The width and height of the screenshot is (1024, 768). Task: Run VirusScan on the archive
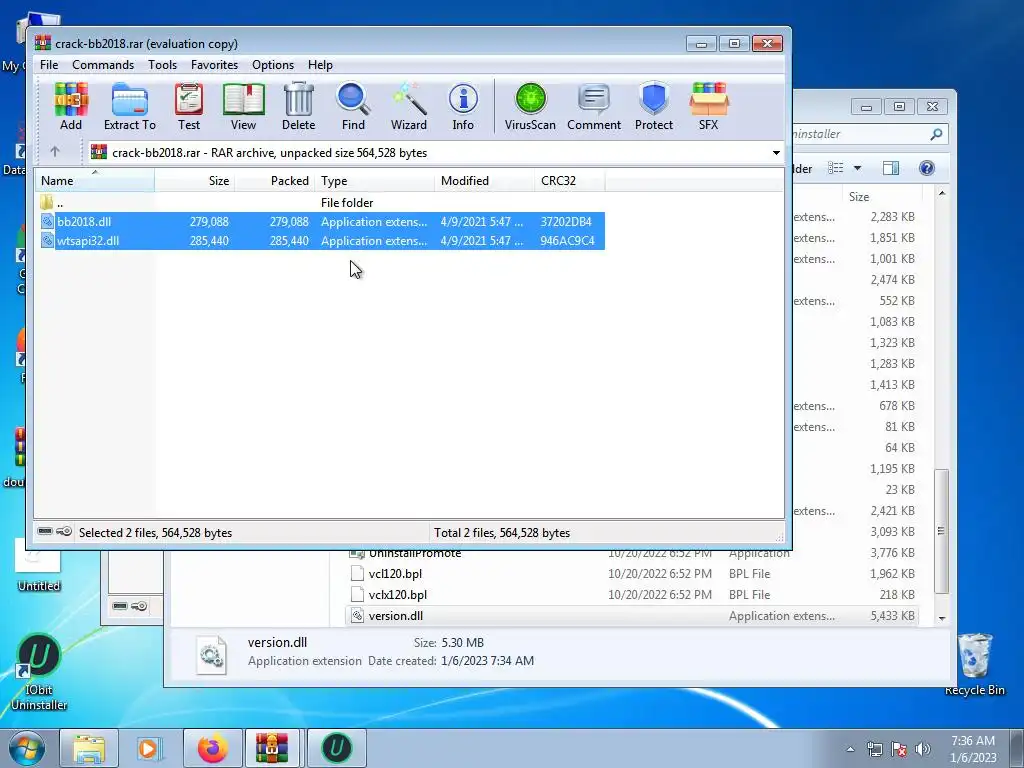[530, 107]
